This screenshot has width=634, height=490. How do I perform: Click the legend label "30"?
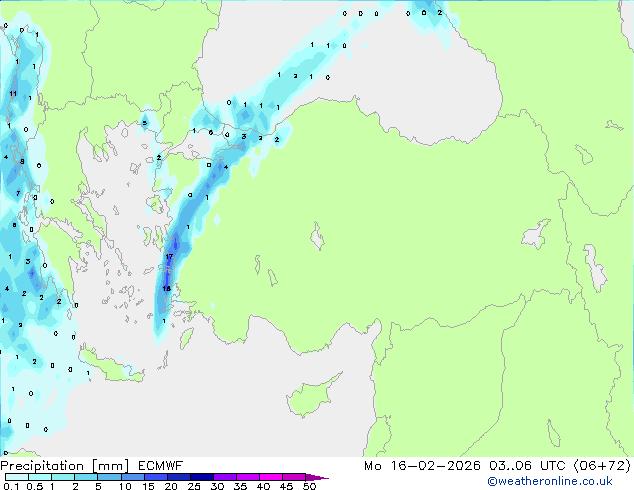tap(217, 486)
